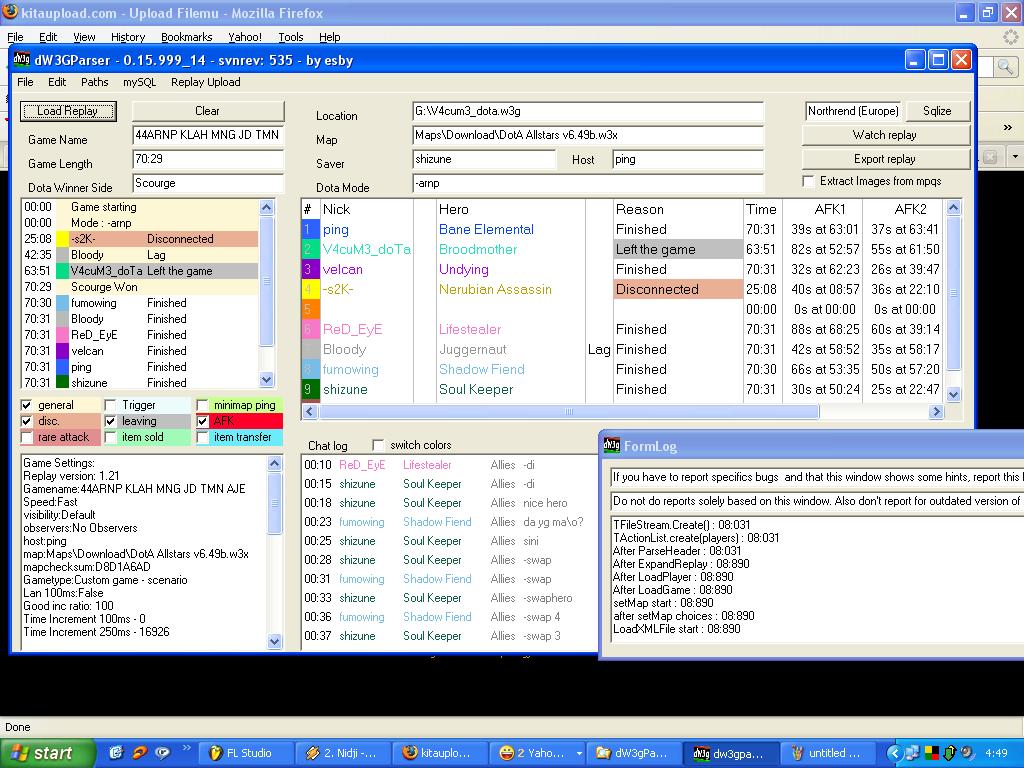Image resolution: width=1024 pixels, height=768 pixels.
Task: Click the player table horizontal scrollbar thumb
Action: click(569, 411)
